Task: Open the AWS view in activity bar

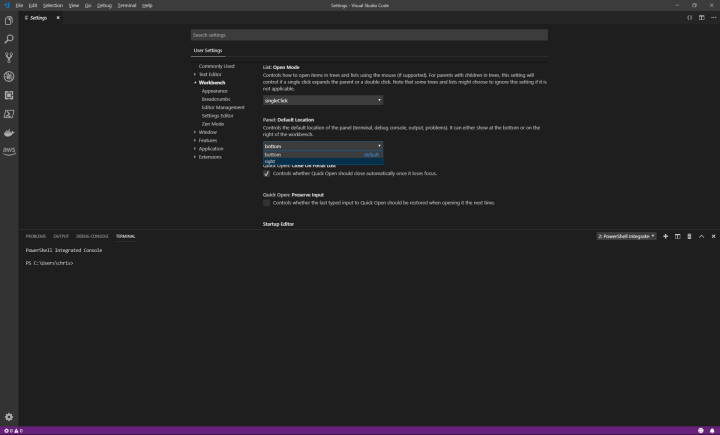Action: pyautogui.click(x=9, y=151)
